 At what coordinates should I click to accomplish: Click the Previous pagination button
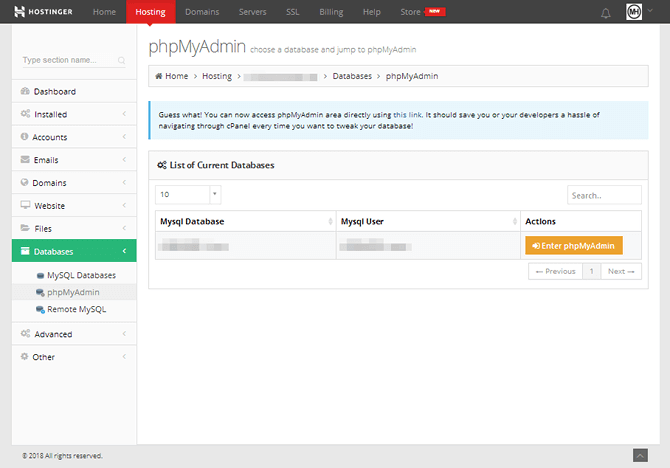point(555,271)
